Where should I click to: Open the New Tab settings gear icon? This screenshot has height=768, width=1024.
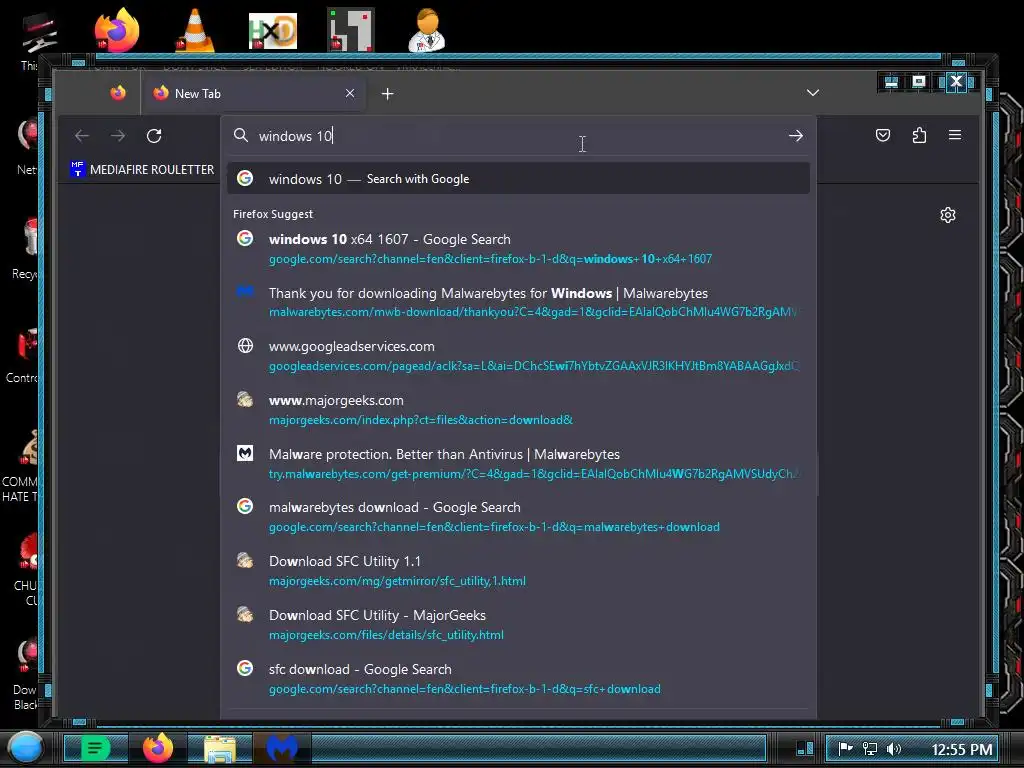948,215
